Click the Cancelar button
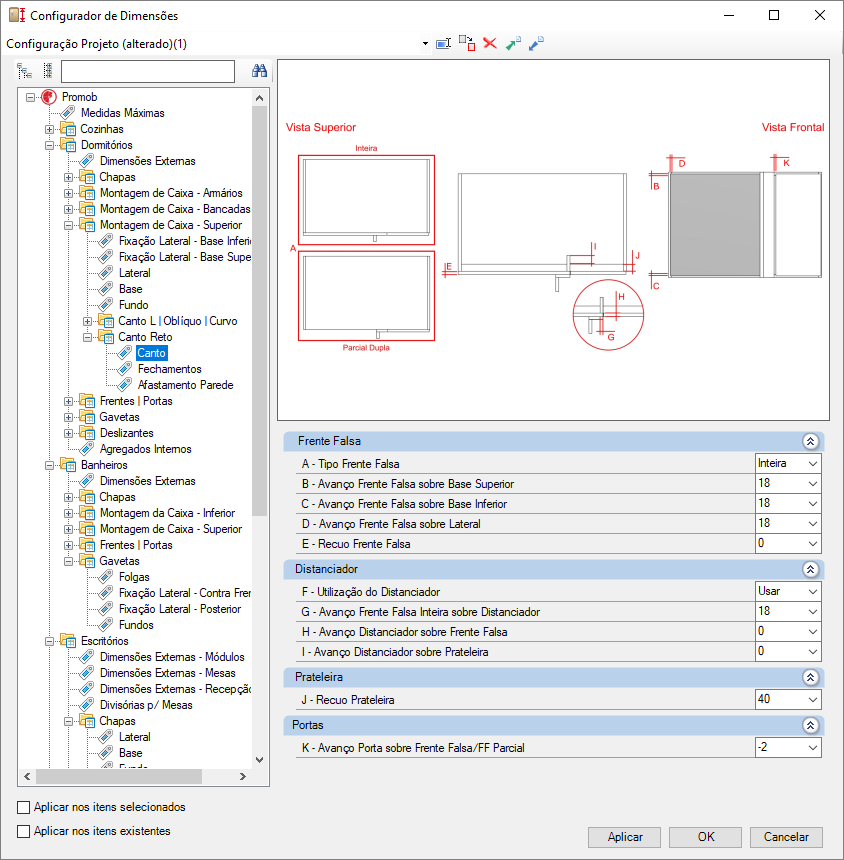 tap(786, 837)
